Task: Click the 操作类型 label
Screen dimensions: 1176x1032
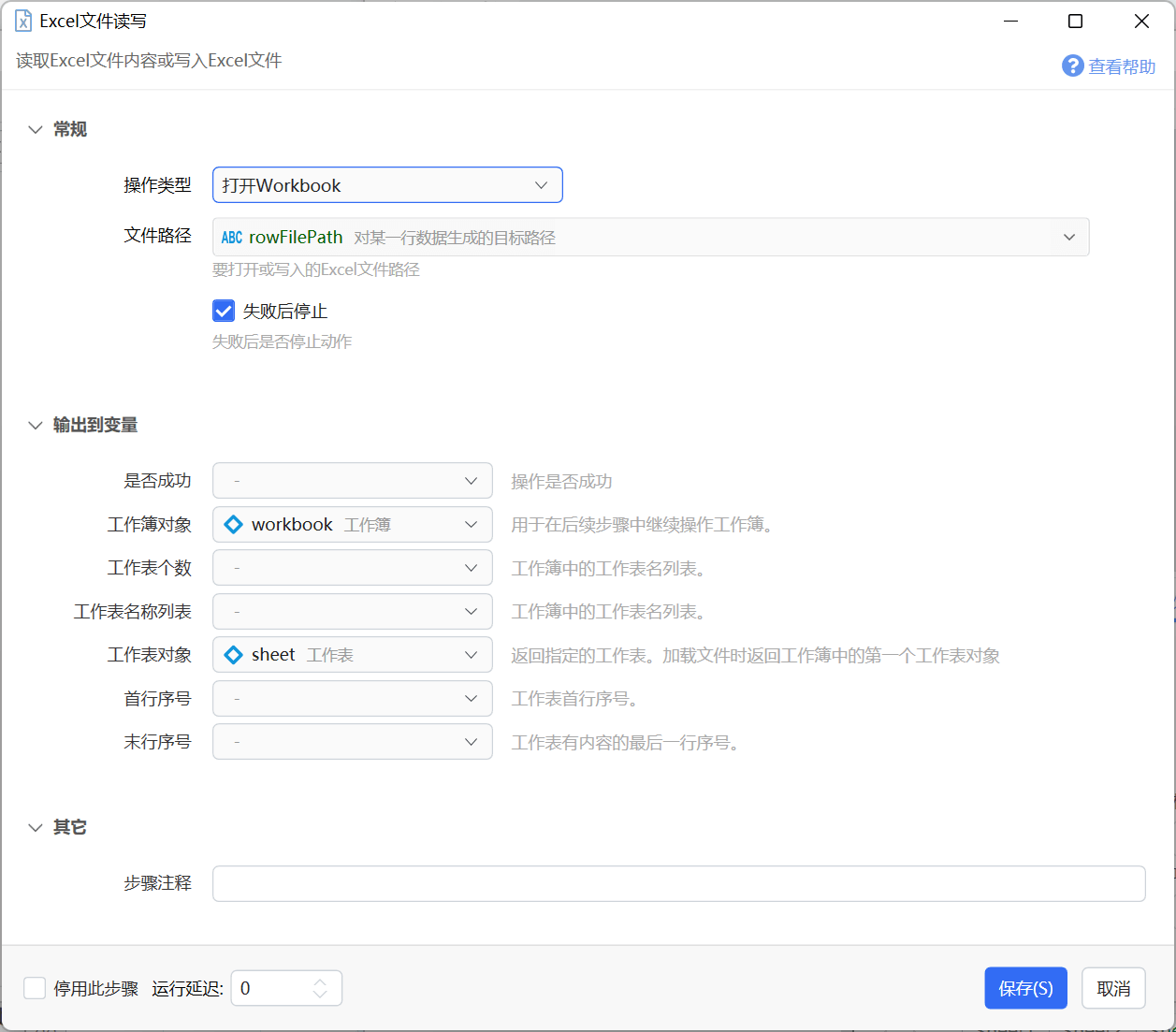Action: [157, 185]
